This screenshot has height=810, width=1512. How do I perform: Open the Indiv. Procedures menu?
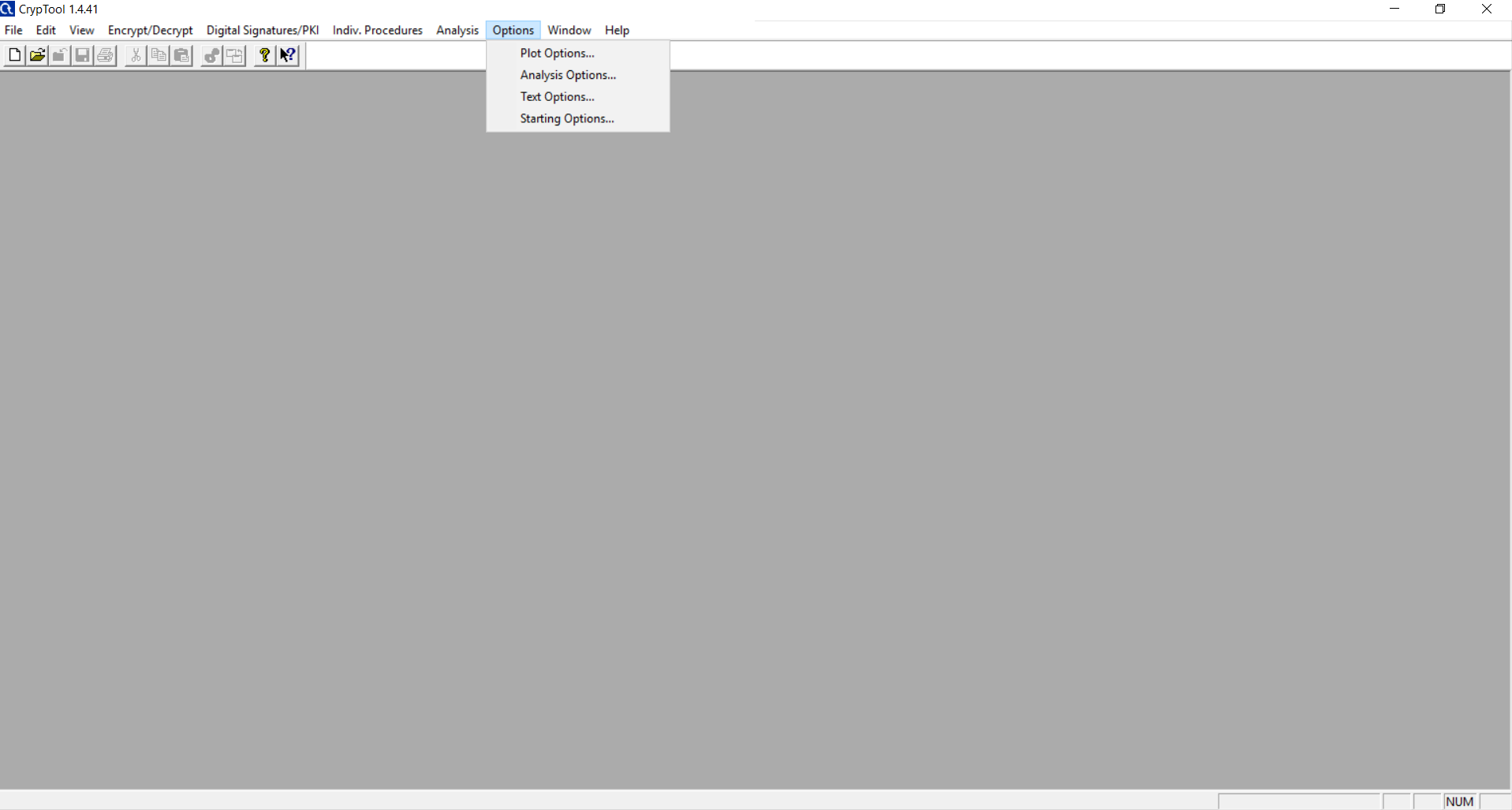pyautogui.click(x=377, y=30)
